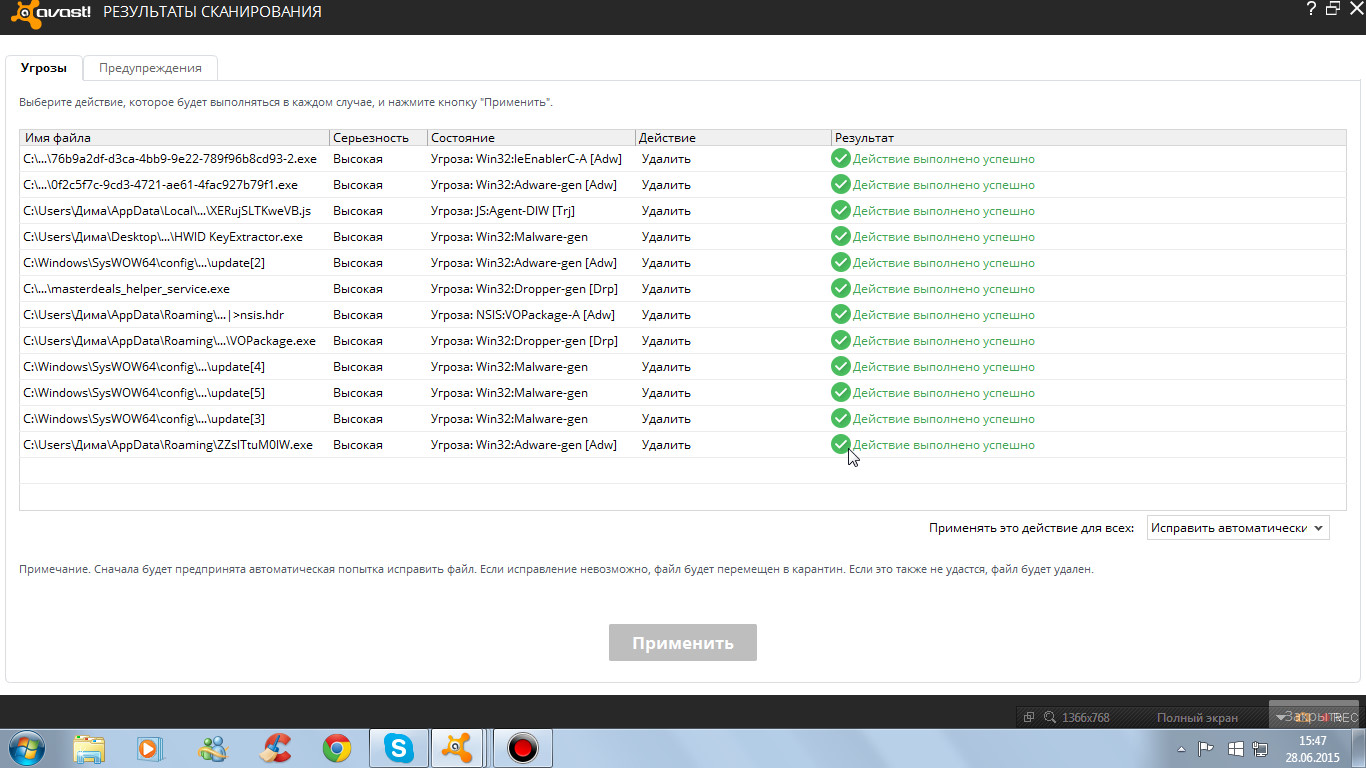Click the red record button taskbar icon
The image size is (1366, 768).
[522, 748]
